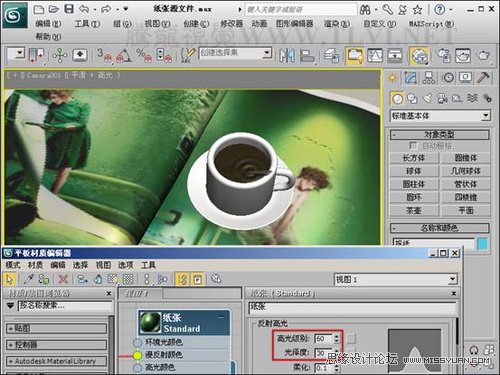Click the 按名称搜索 search field
500x375 pixels.
pos(66,306)
